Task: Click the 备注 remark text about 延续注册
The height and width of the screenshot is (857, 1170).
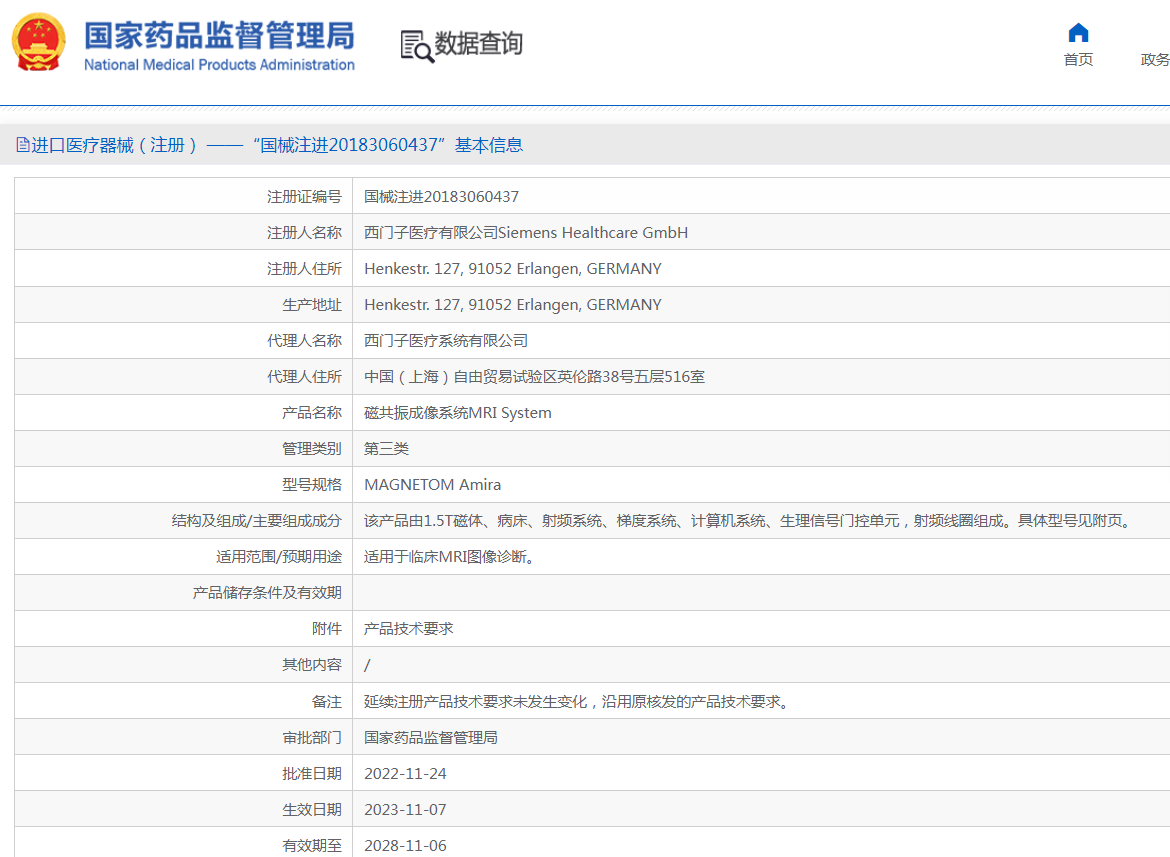Action: pyautogui.click(x=578, y=702)
